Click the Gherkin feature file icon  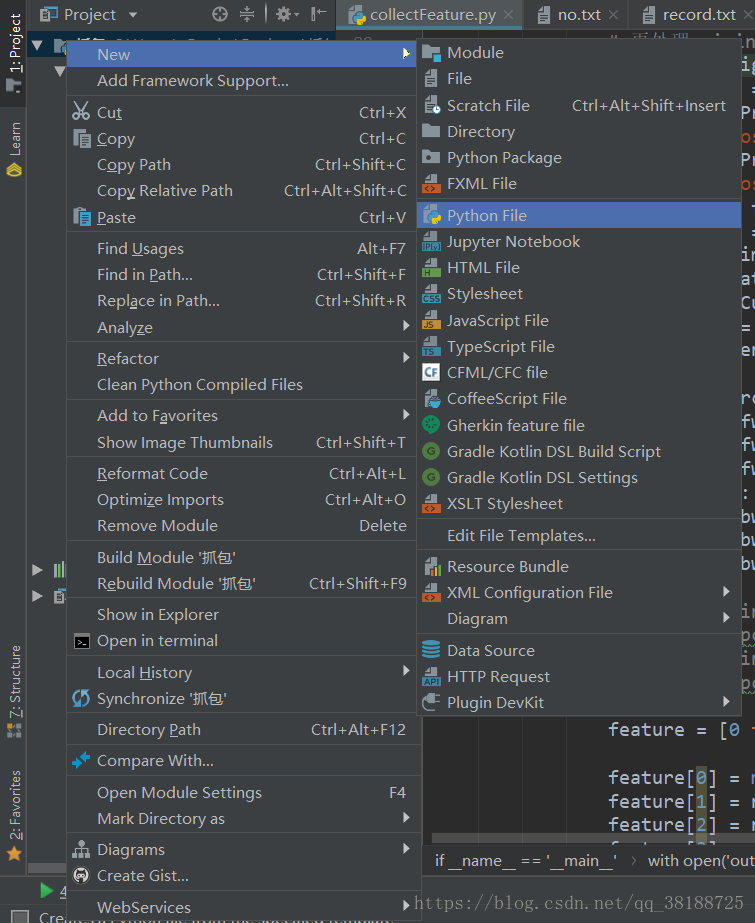point(431,425)
